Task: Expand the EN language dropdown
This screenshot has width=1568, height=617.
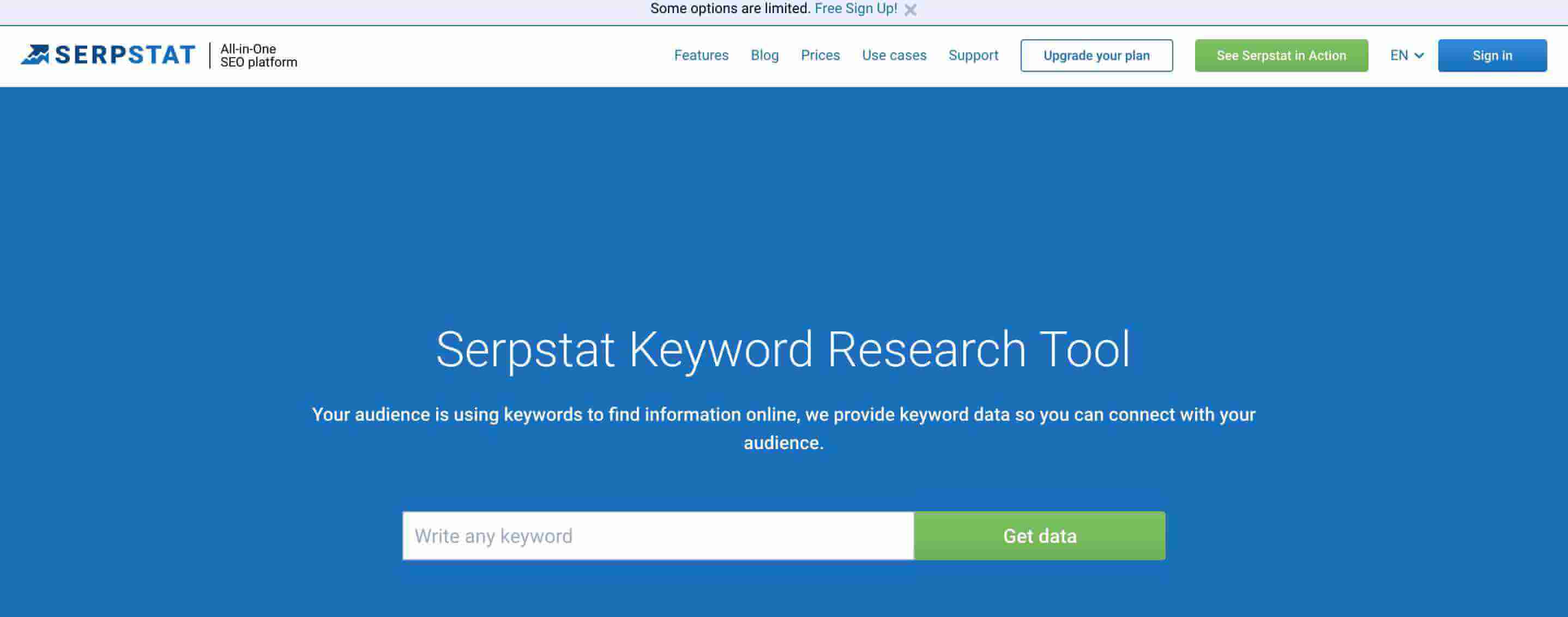Action: [x=1406, y=56]
